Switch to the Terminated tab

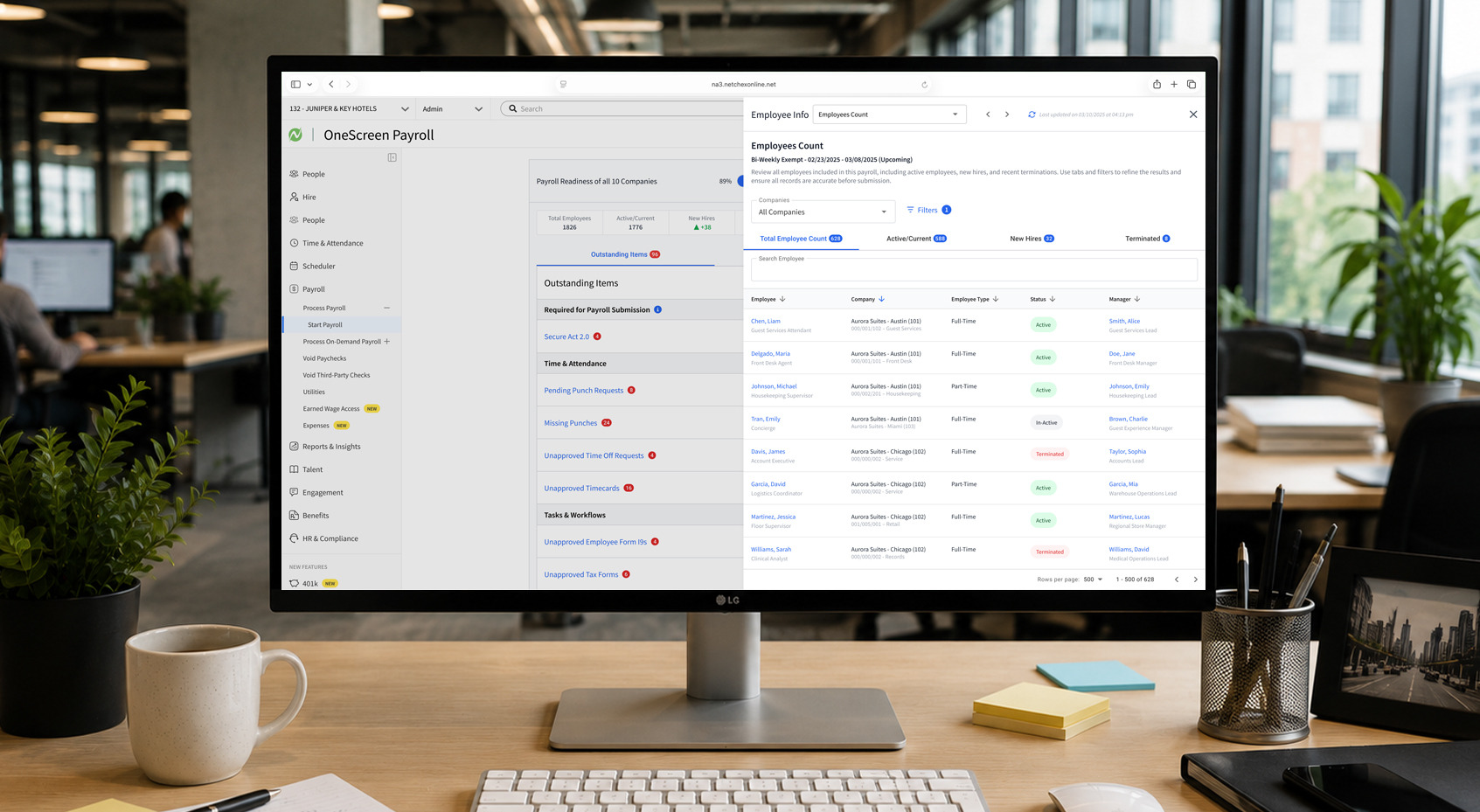(1147, 239)
